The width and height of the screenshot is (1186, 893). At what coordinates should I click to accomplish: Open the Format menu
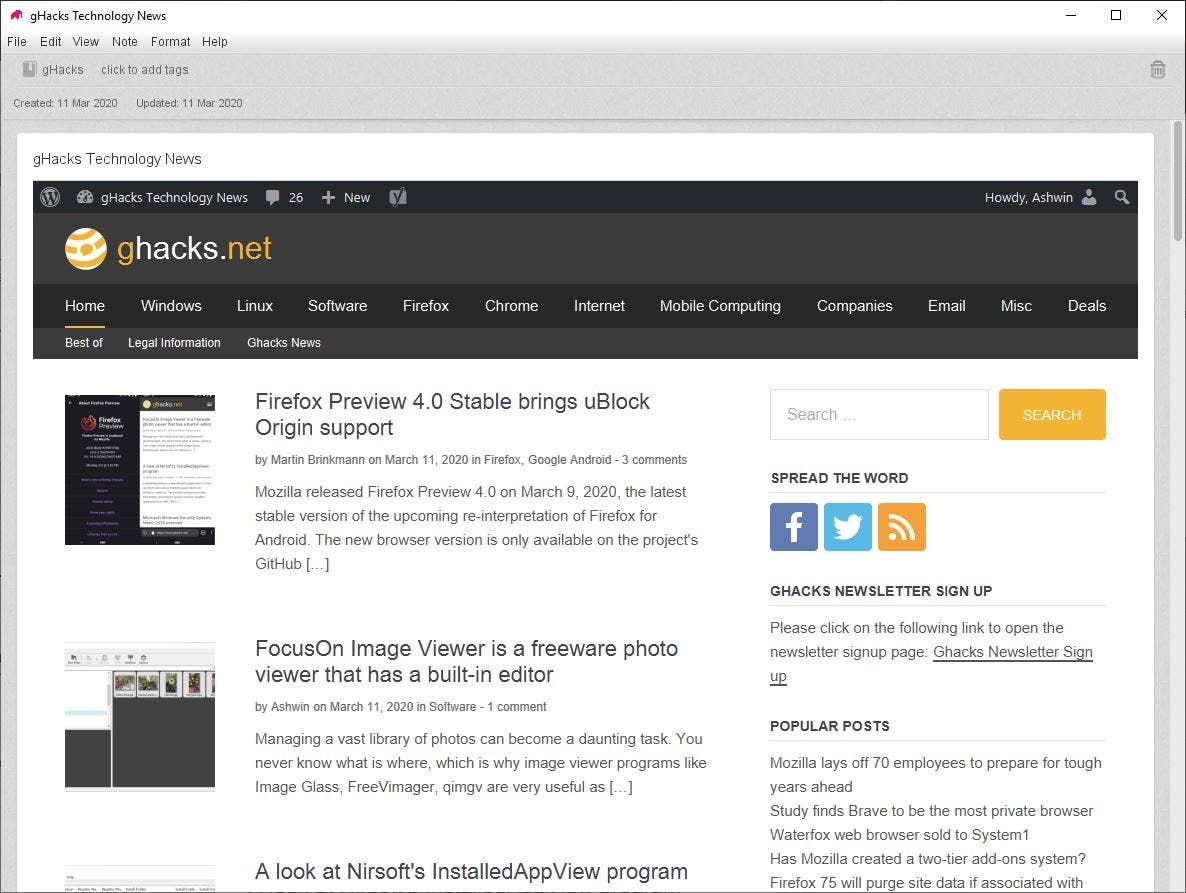click(x=170, y=42)
